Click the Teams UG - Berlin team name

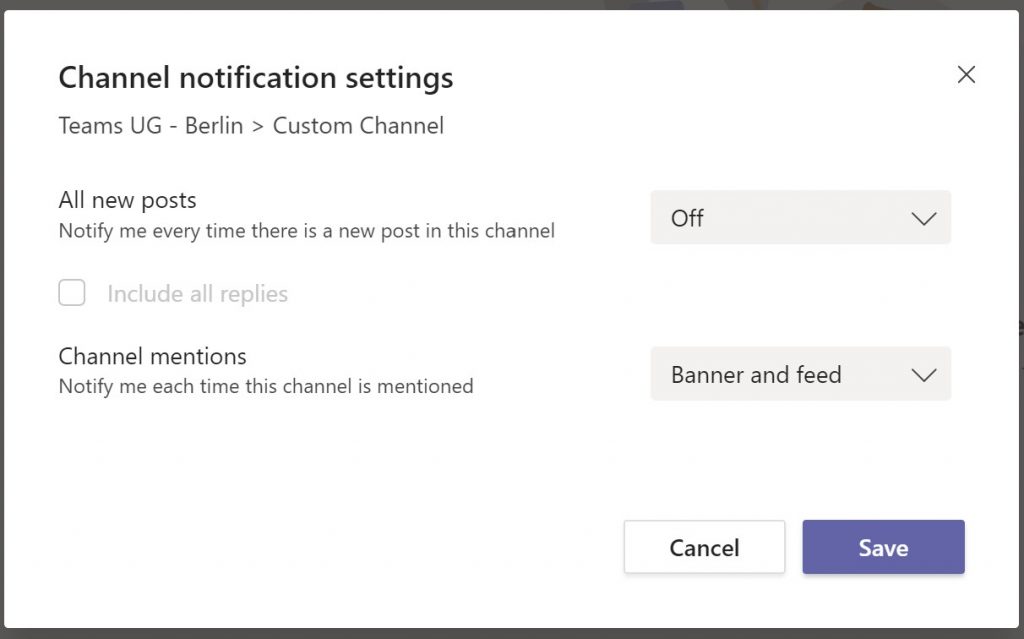pyautogui.click(x=150, y=126)
